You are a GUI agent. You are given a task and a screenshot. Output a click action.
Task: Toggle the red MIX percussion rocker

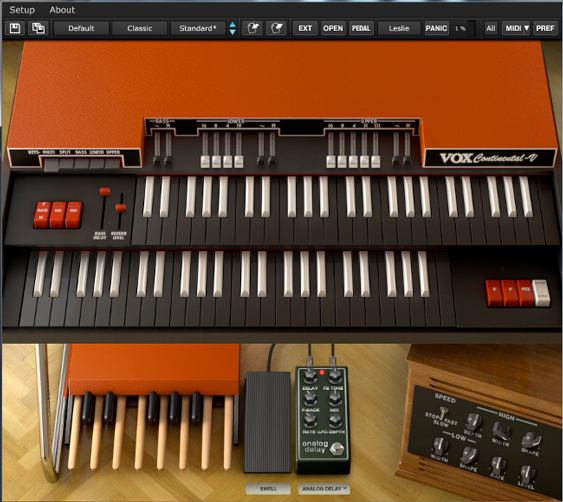(526, 293)
